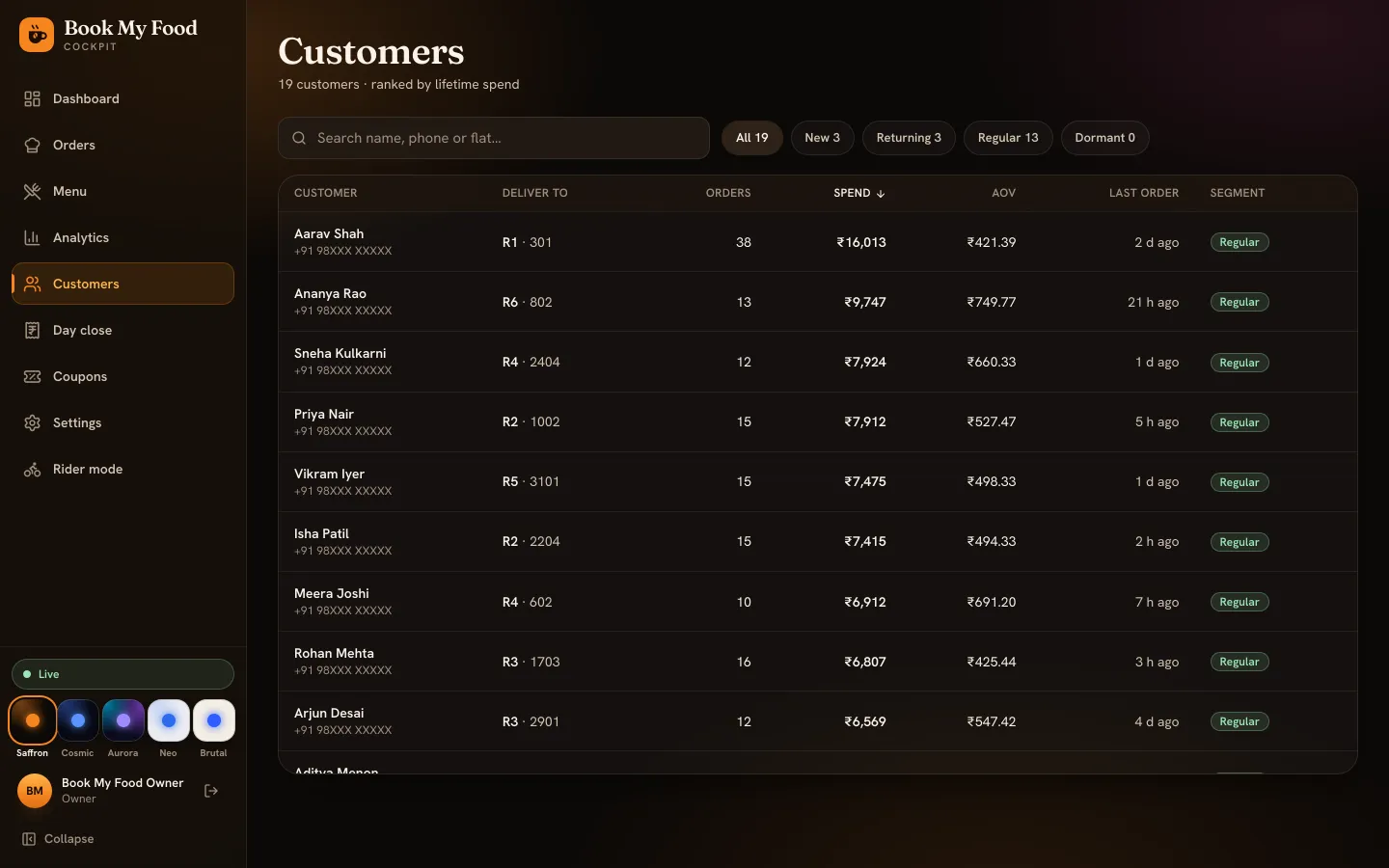The image size is (1389, 868).
Task: Sort by the Customer column header
Action: (325, 193)
